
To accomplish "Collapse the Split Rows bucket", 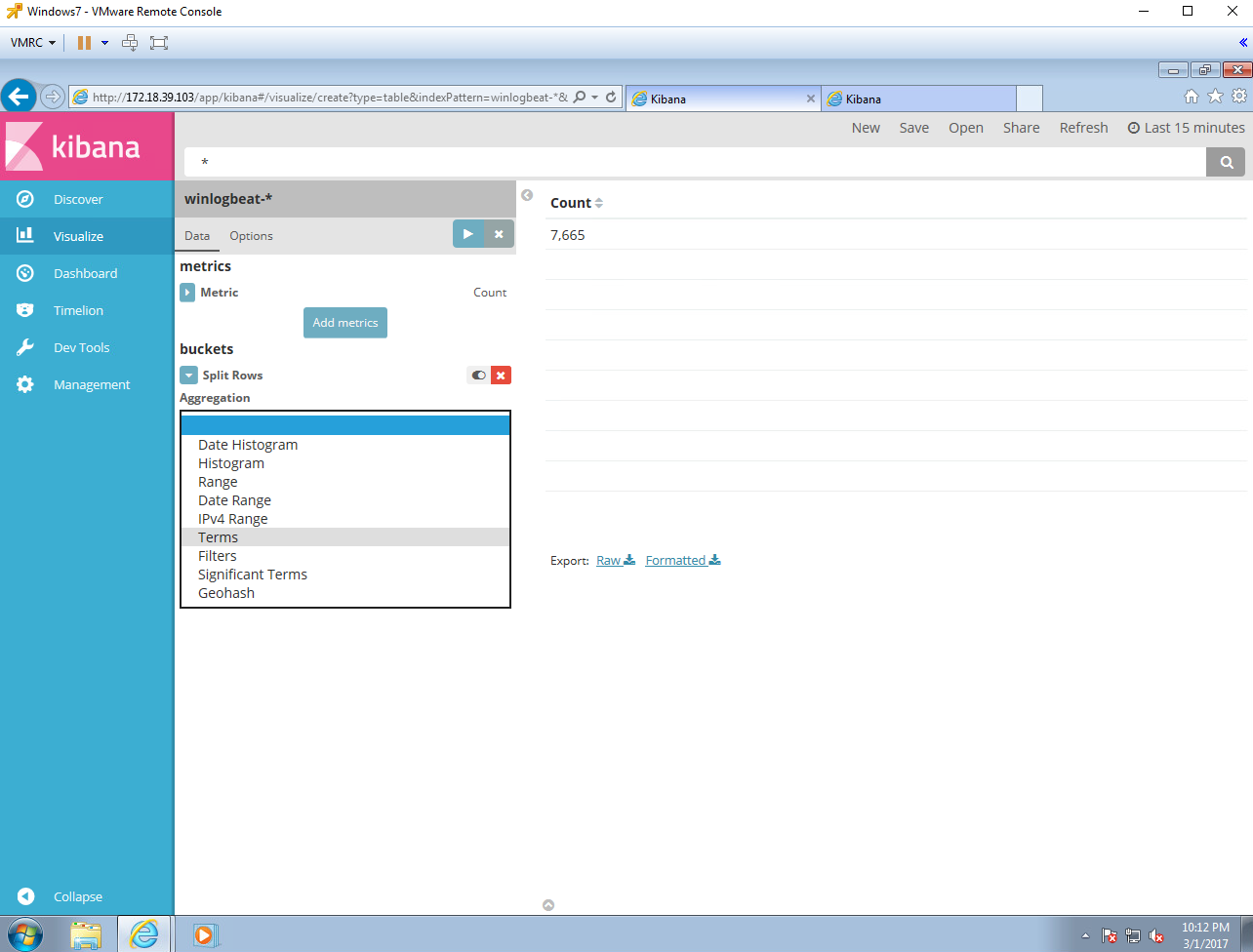I will (x=187, y=376).
